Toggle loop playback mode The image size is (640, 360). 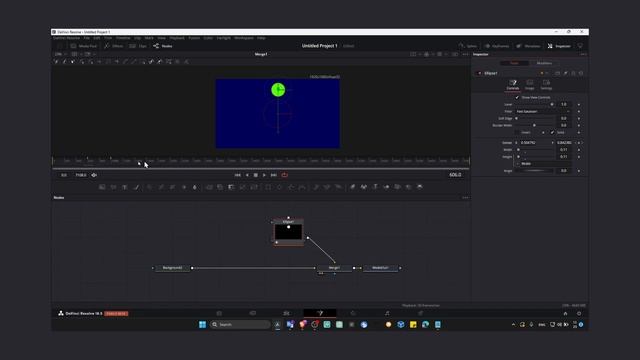click(284, 175)
